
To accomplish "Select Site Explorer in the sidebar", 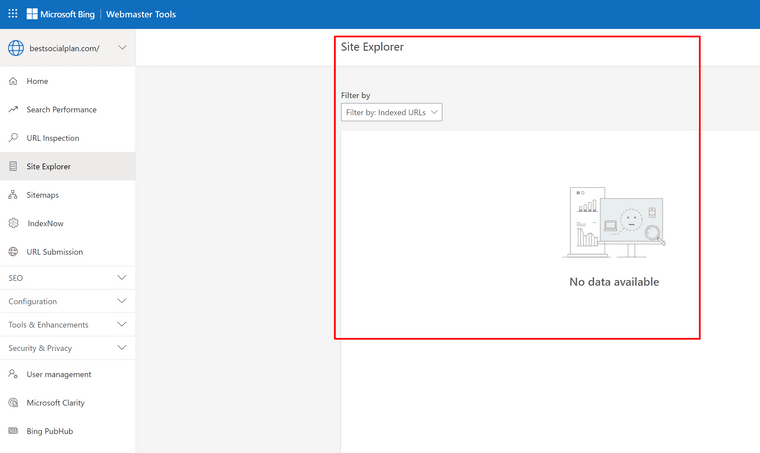I will (48, 166).
